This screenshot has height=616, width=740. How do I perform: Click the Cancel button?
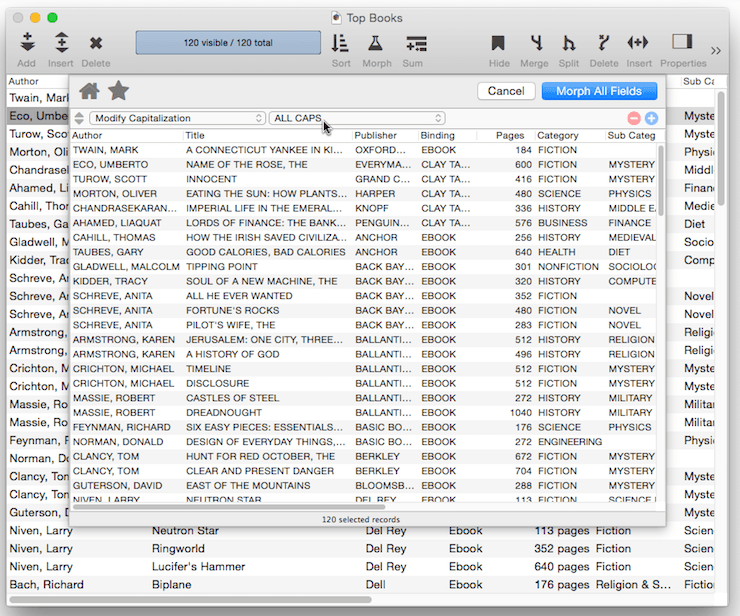pyautogui.click(x=506, y=91)
